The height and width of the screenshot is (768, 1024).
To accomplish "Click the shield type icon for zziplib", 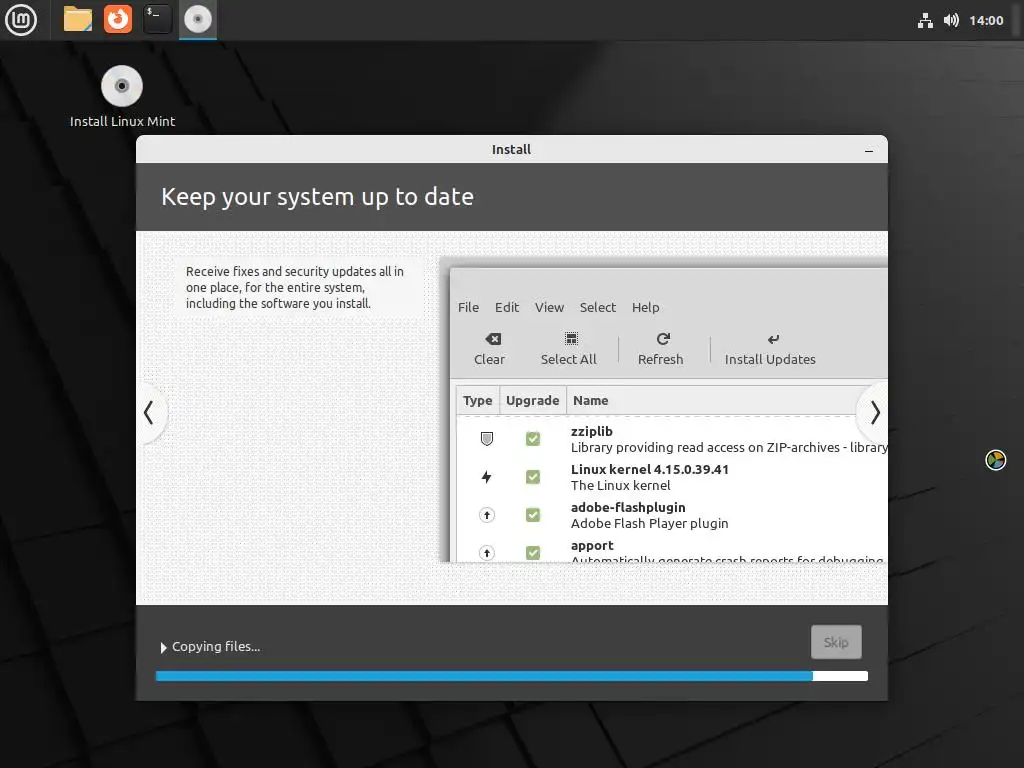I will pos(487,439).
